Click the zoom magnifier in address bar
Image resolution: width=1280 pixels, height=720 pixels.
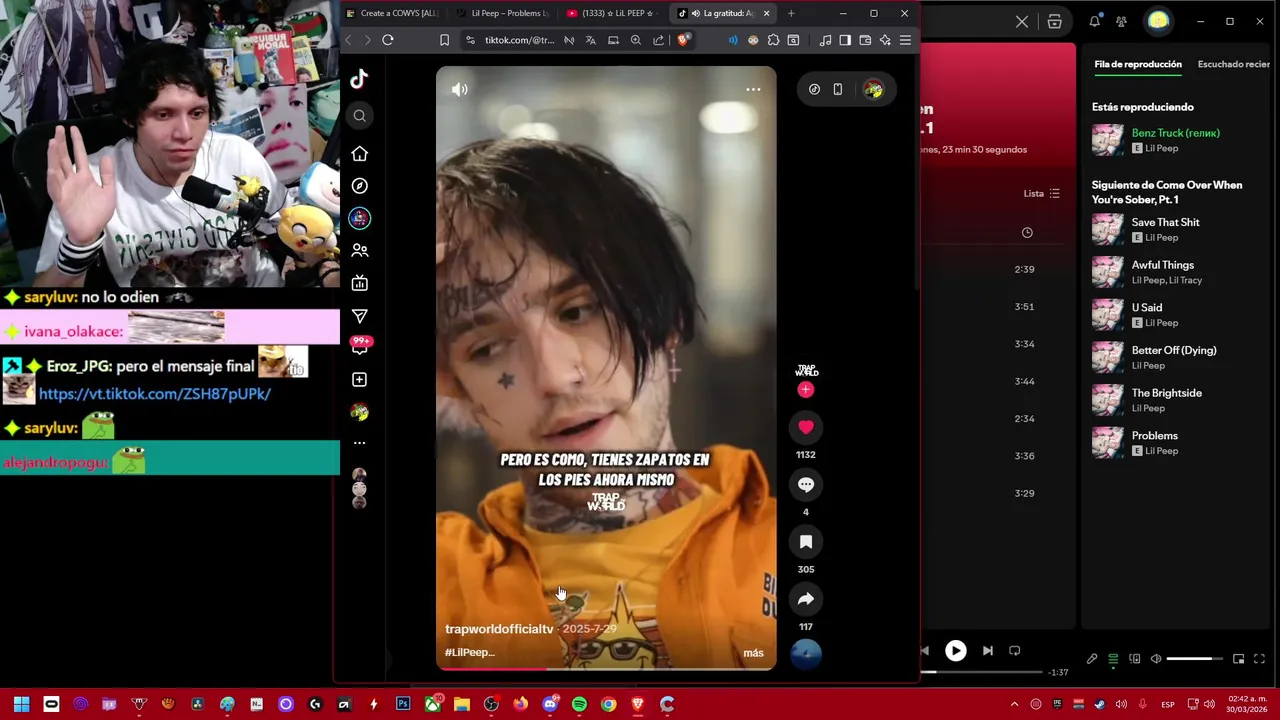(x=636, y=40)
